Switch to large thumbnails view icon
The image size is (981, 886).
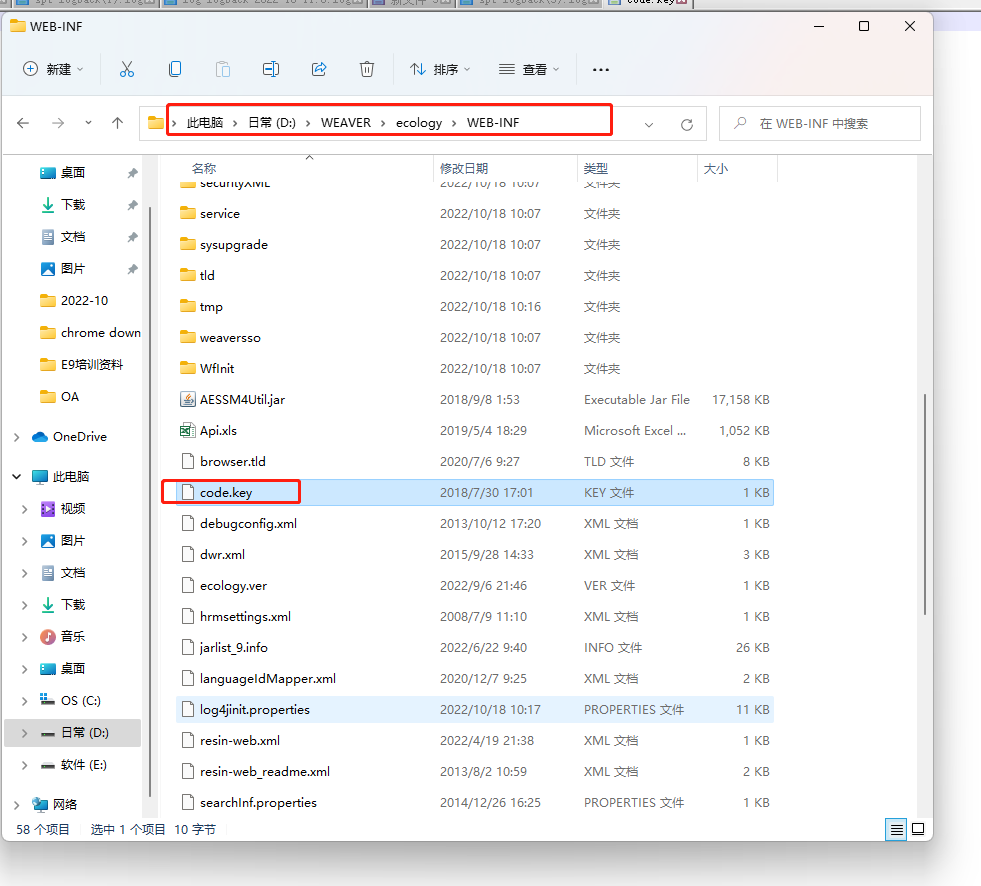[x=918, y=829]
